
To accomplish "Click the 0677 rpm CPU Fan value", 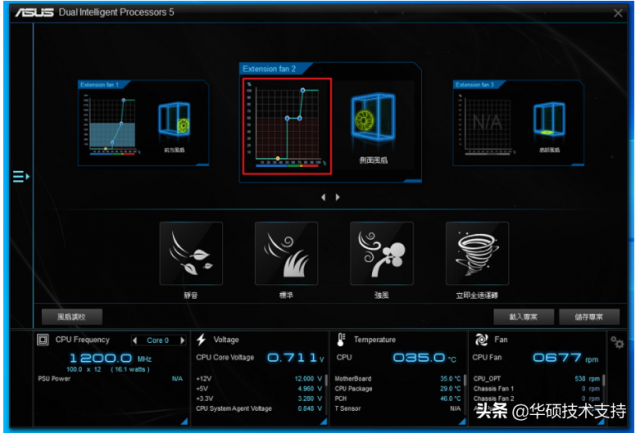I will pyautogui.click(x=565, y=358).
